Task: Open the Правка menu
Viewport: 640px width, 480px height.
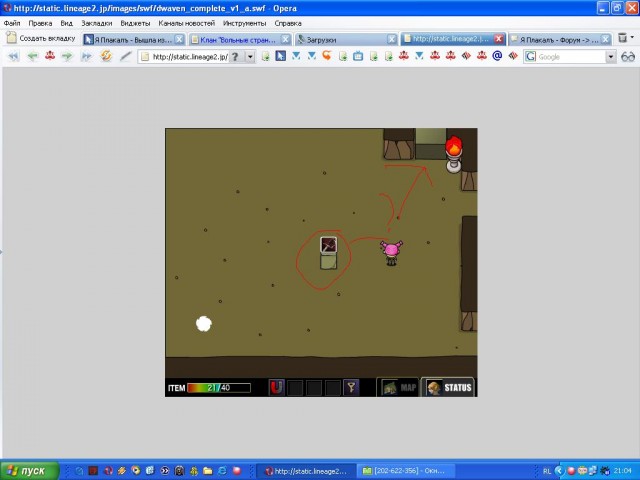Action: pyautogui.click(x=40, y=23)
